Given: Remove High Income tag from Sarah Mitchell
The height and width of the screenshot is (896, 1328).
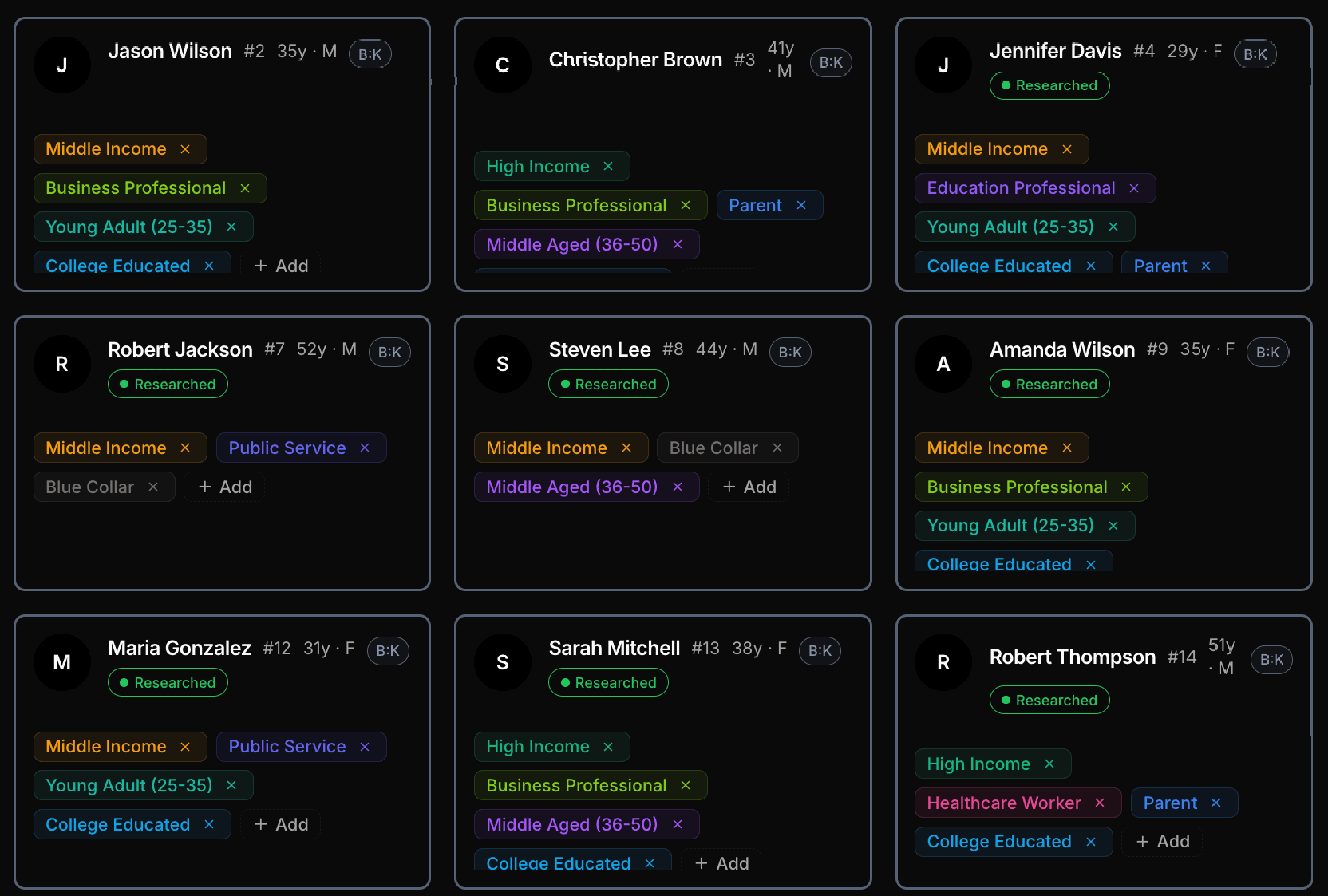Looking at the screenshot, I should click(x=607, y=746).
